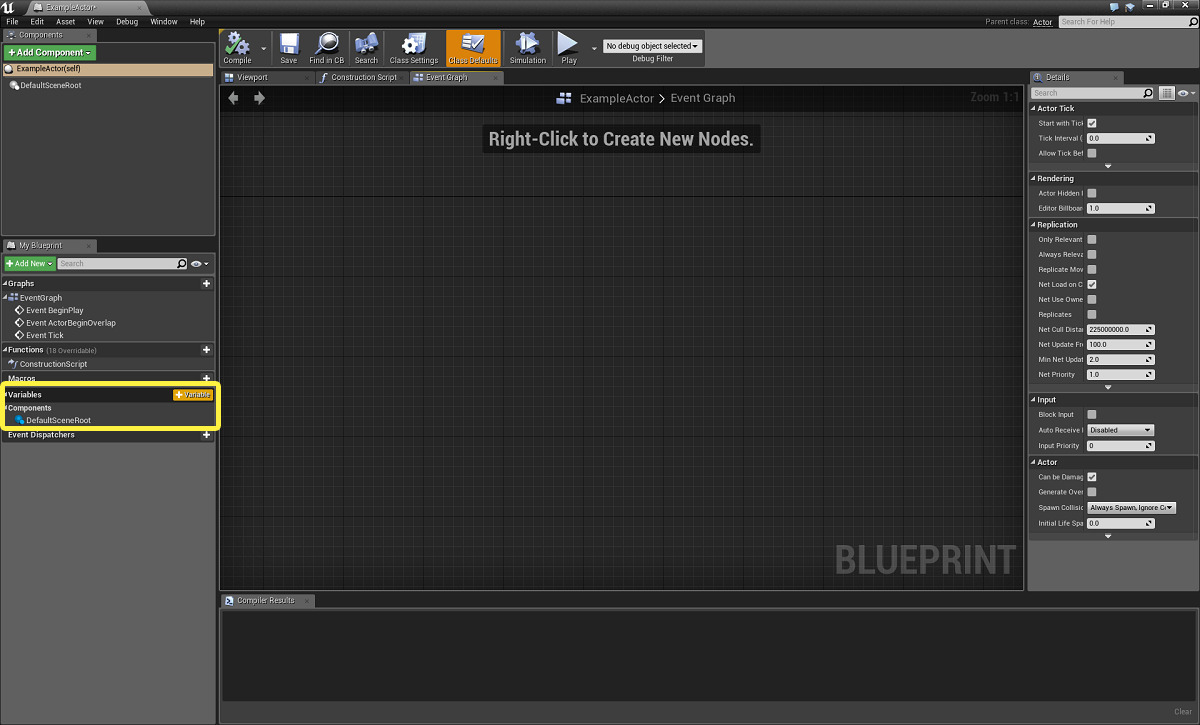Viewport: 1200px width, 725px height.
Task: Select the Class Defaults toolbar button
Action: point(473,47)
